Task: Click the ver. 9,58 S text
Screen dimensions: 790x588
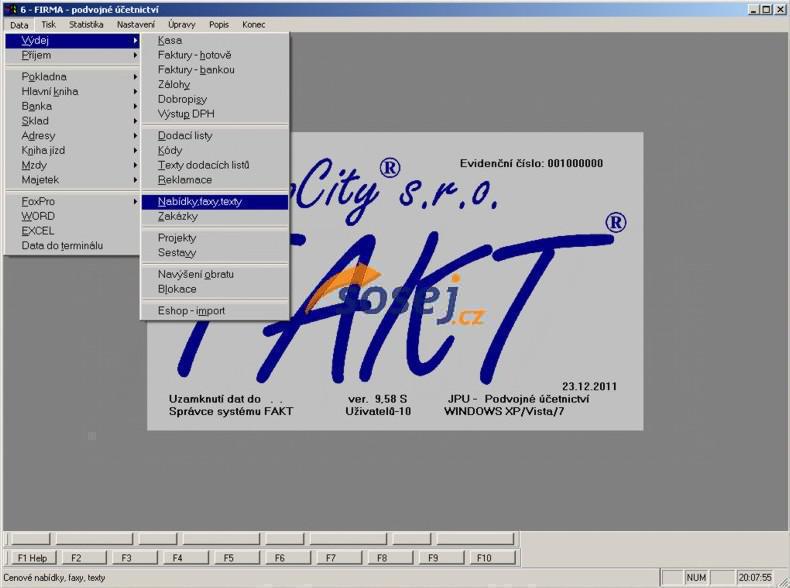Action: [x=377, y=399]
